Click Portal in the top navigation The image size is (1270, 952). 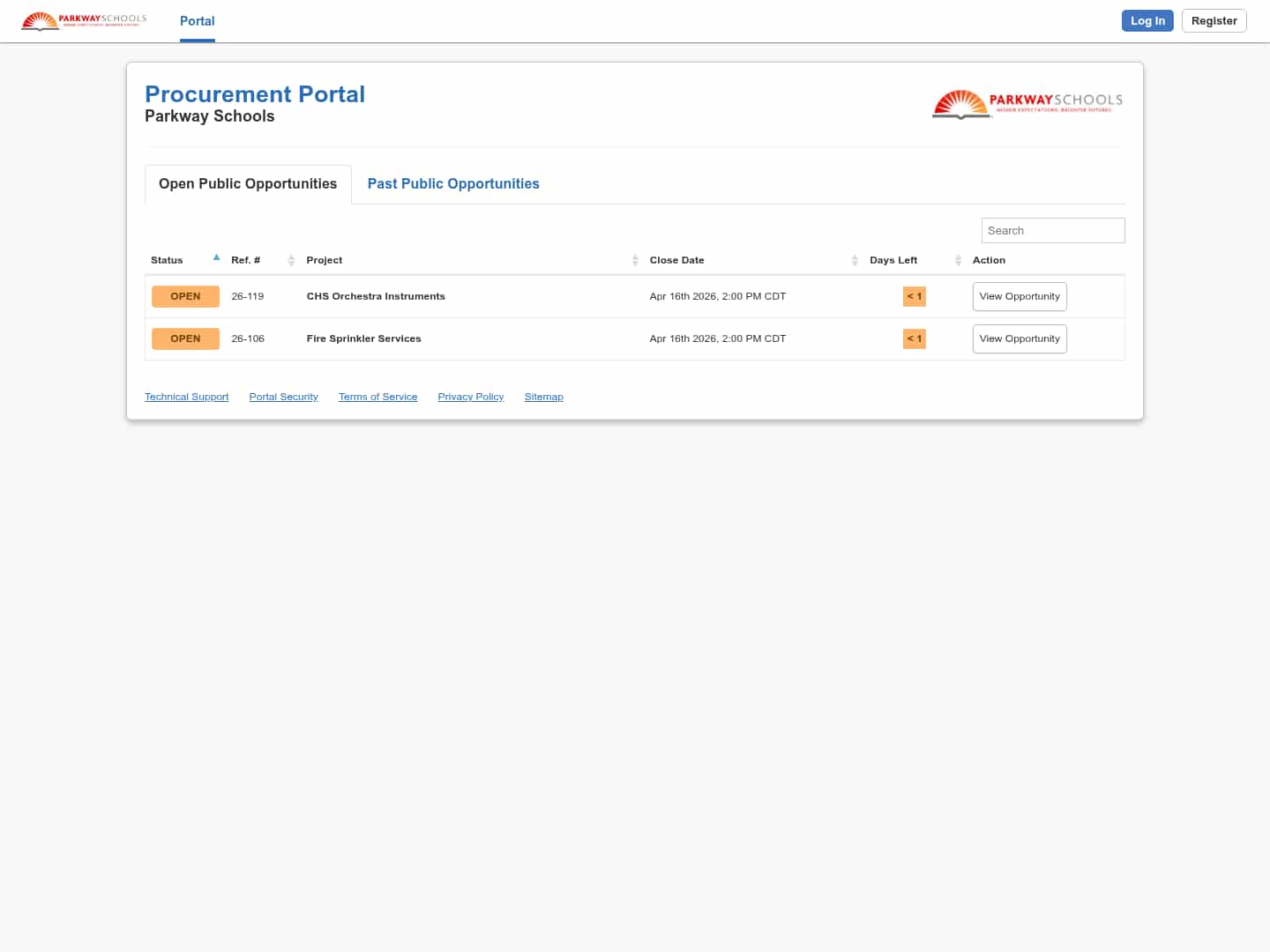(x=197, y=21)
